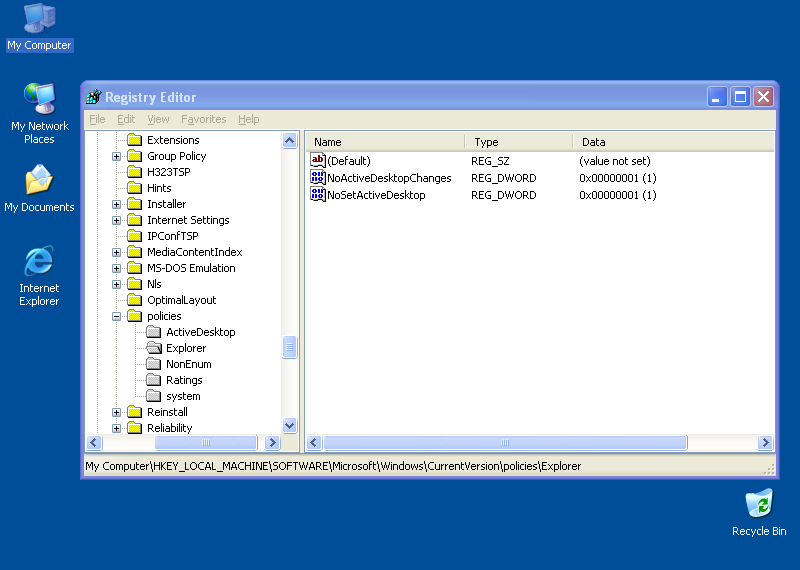The width and height of the screenshot is (800, 570).
Task: Click the open Explorer folder icon
Action: 154,348
